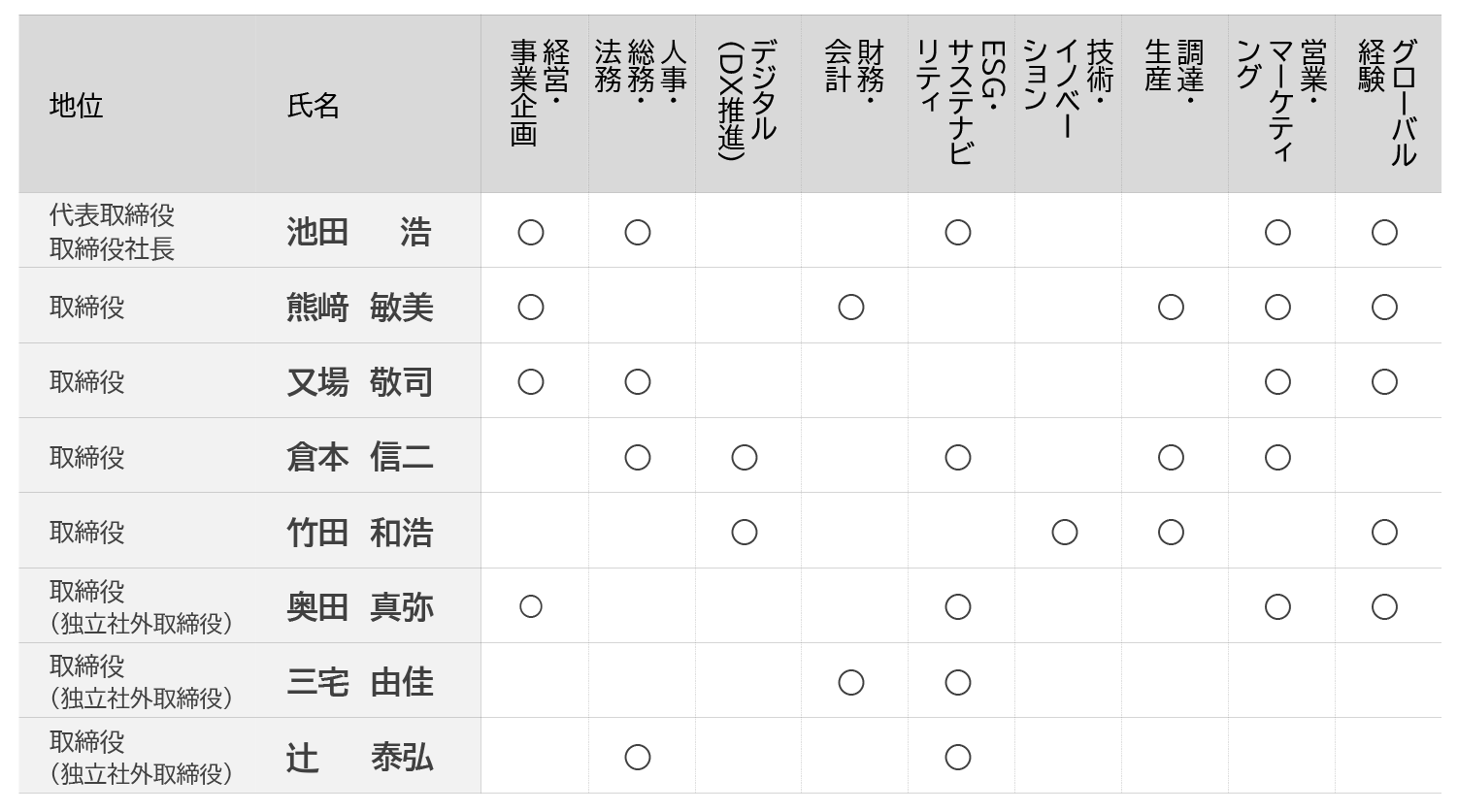Image resolution: width=1458 pixels, height=812 pixels.
Task: Click the 営業・マーケティング circle for 倉本 信二
Action: click(x=1277, y=457)
